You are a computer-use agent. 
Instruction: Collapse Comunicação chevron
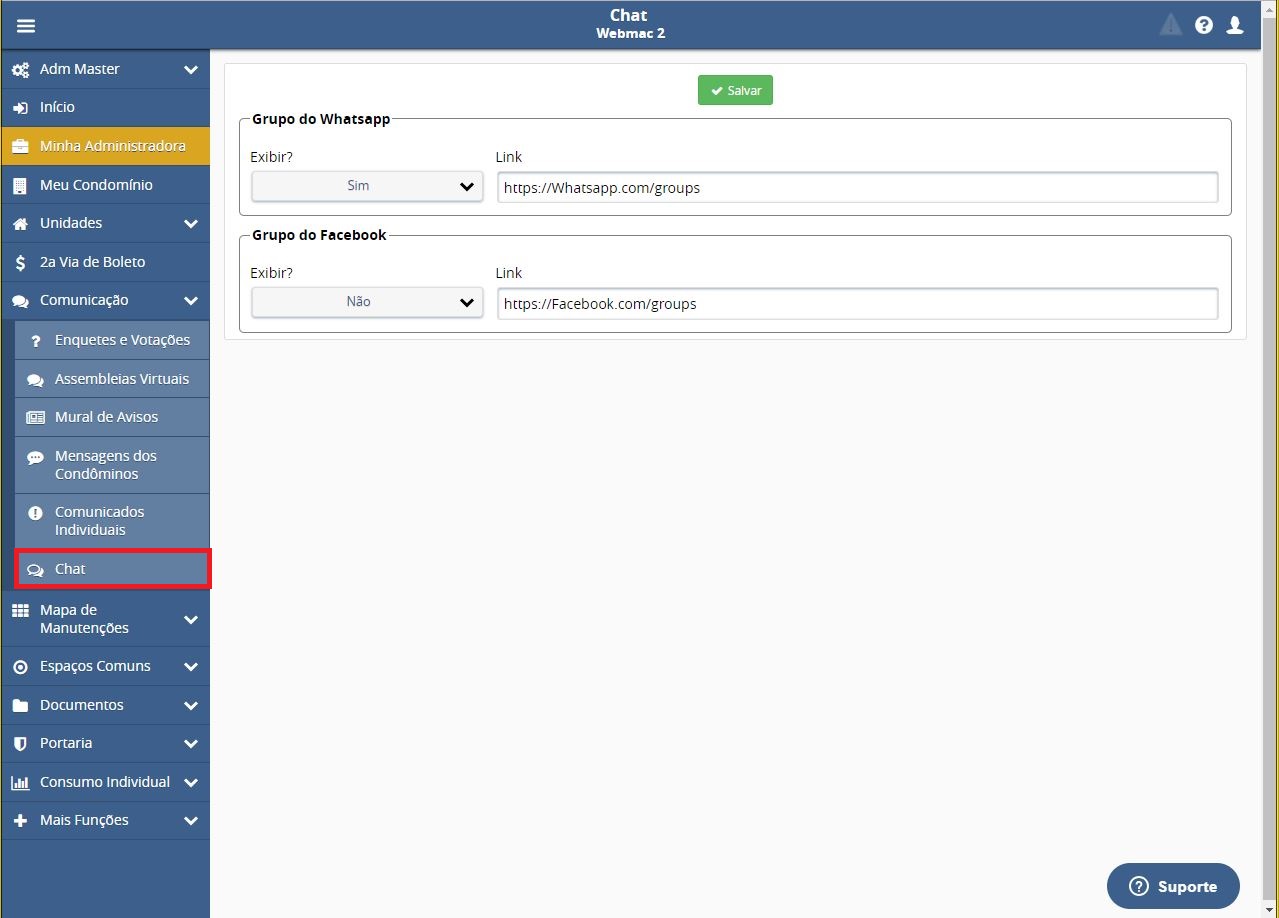coord(191,301)
